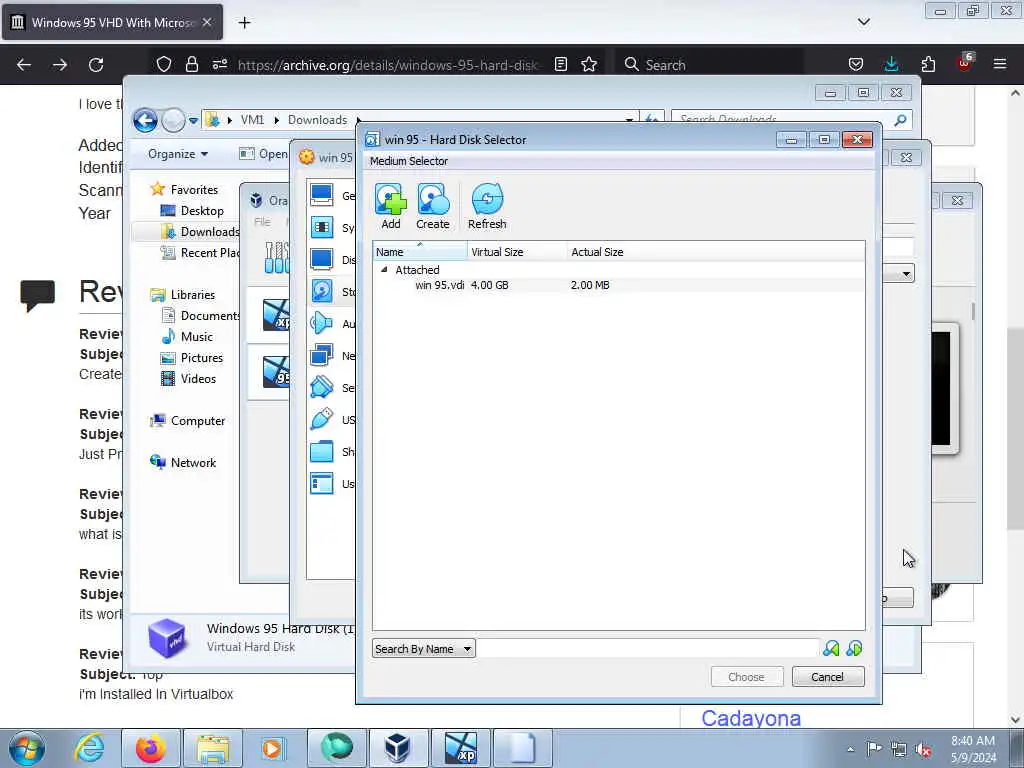Open the Search By Name dropdown
Viewport: 1024px width, 768px height.
[423, 648]
